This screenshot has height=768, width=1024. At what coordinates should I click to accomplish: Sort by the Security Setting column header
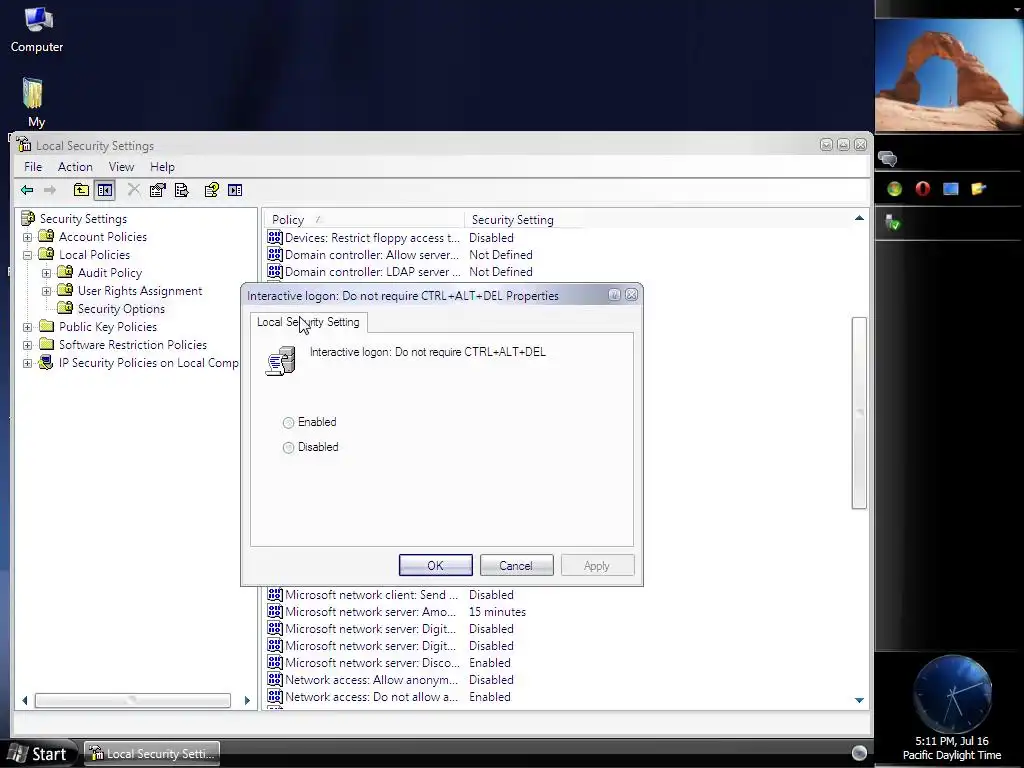point(522,219)
